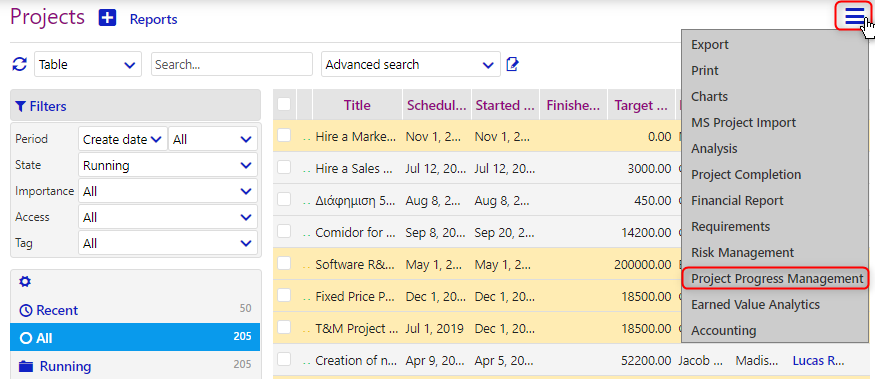Open Financial Report menu item
875x379 pixels.
click(775, 200)
